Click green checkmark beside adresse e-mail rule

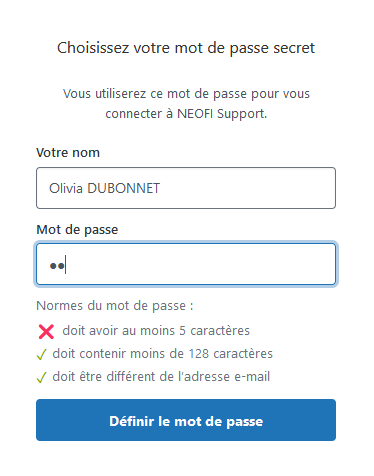(x=42, y=377)
